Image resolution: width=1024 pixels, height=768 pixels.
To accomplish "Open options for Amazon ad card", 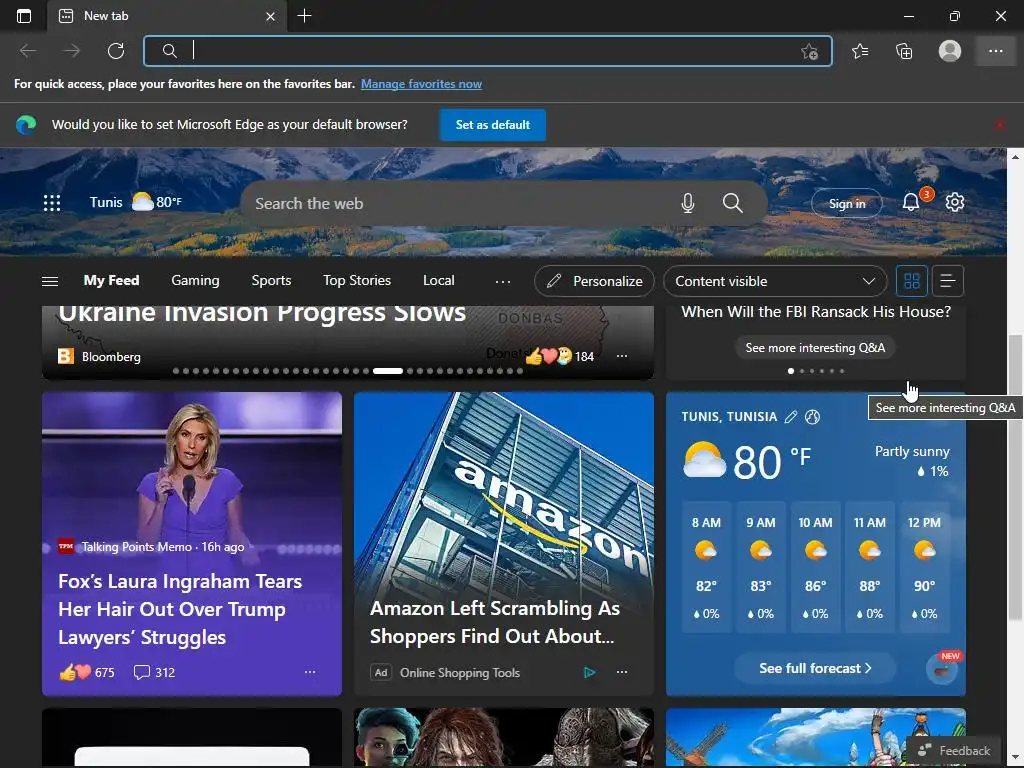I will click(622, 672).
